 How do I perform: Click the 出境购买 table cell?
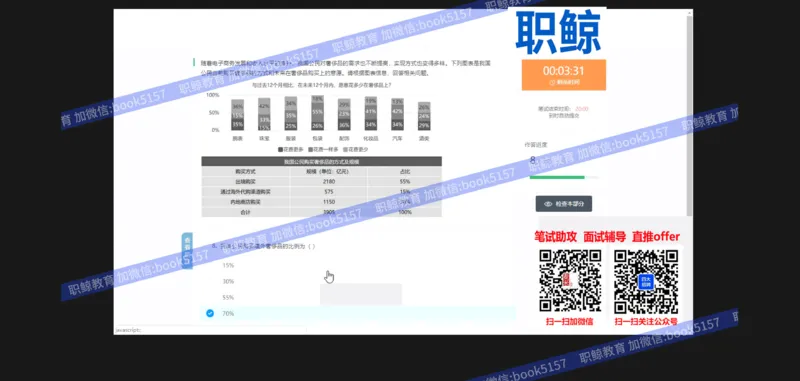[x=245, y=182]
